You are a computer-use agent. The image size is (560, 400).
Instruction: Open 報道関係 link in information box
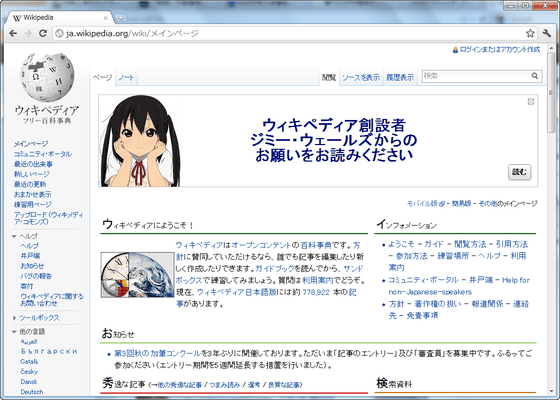(487, 304)
